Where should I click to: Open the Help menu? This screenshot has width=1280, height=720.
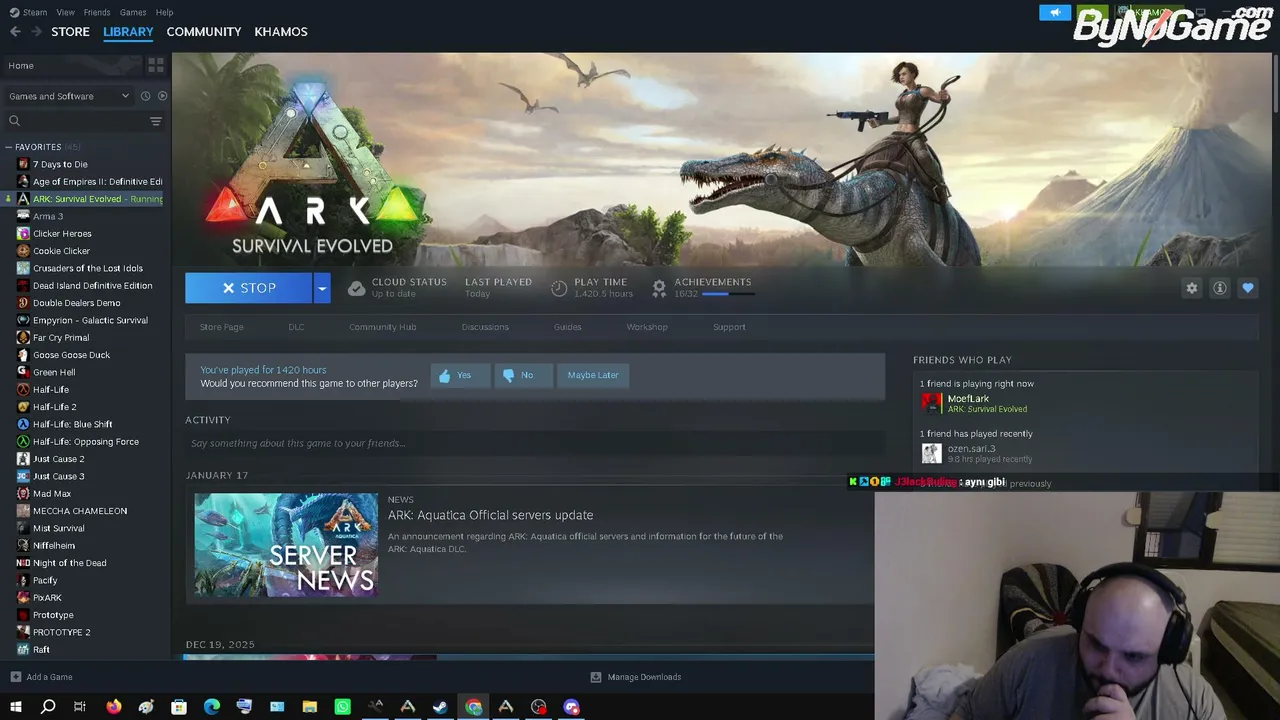pos(164,12)
